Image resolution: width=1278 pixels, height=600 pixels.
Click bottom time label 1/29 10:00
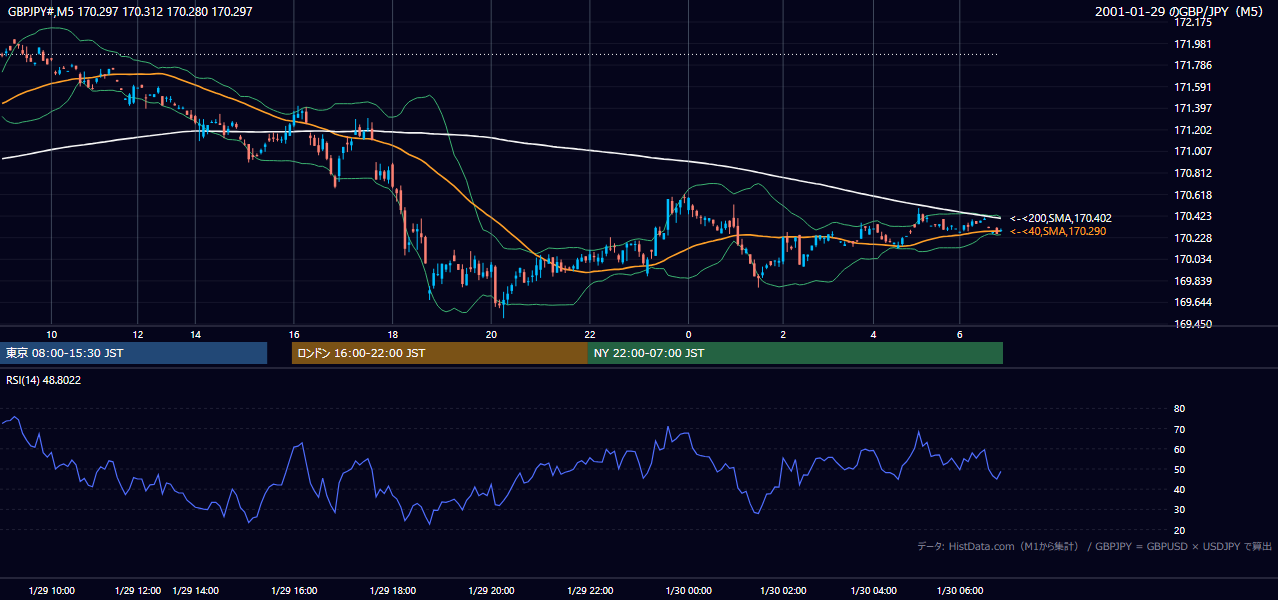pyautogui.click(x=52, y=591)
